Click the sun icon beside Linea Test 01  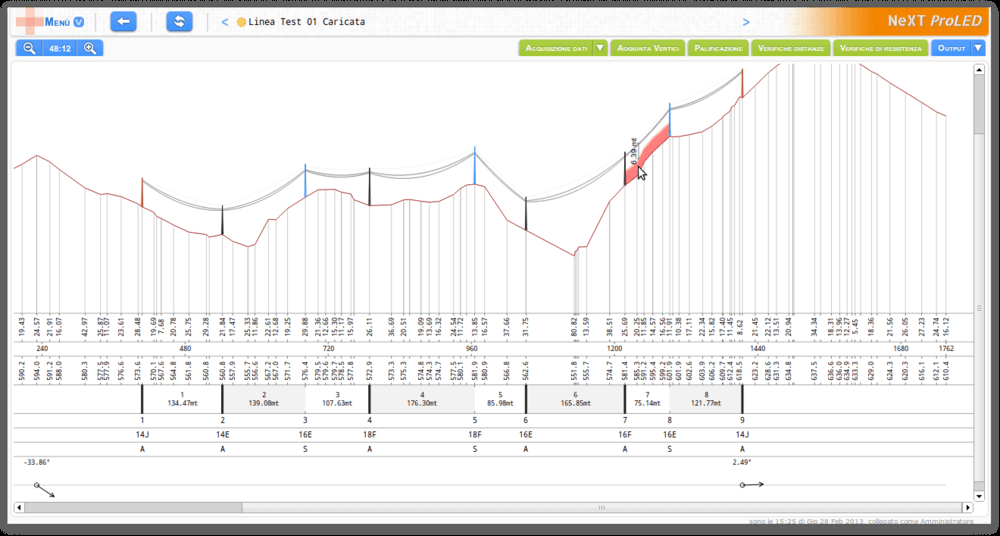[241, 22]
